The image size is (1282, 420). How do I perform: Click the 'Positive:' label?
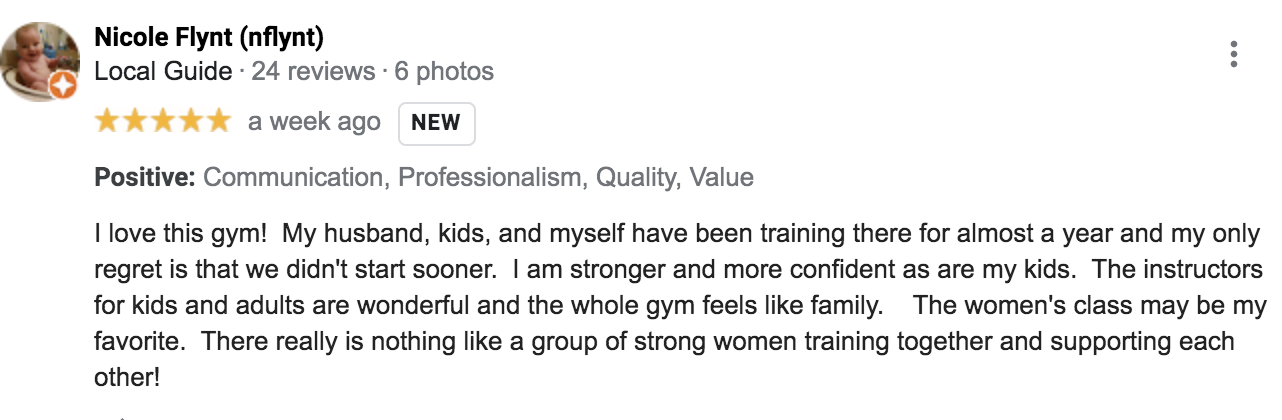(145, 178)
